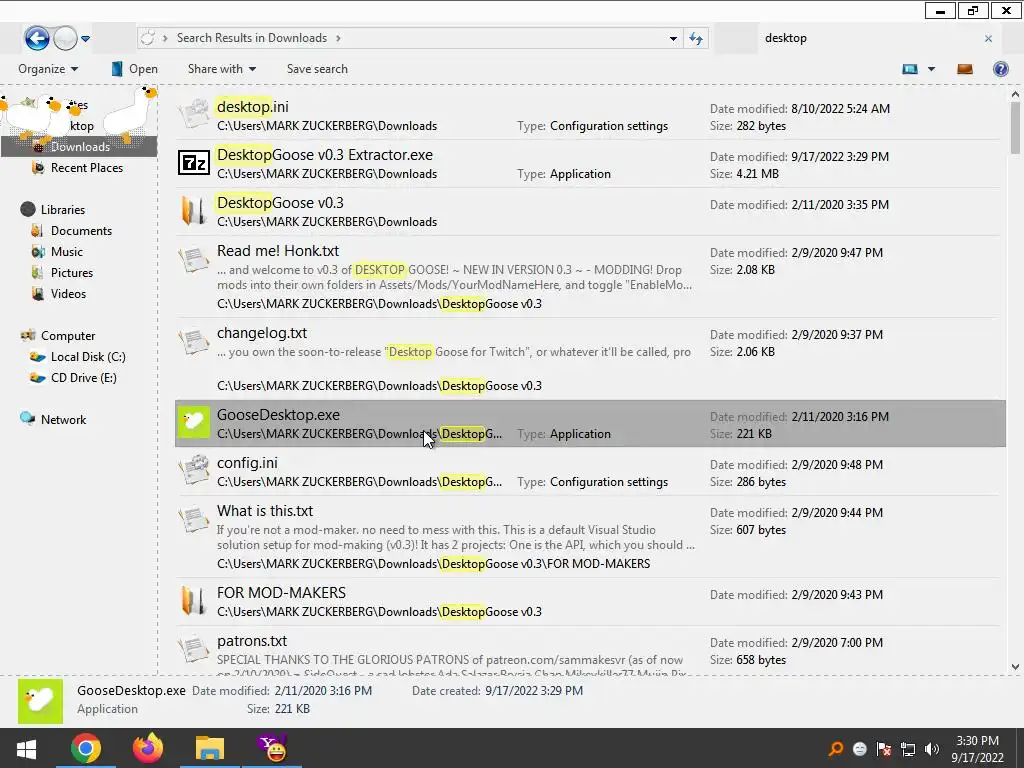Click the scrollbar up arrow
Screen dimensions: 1024x768
1015,95
